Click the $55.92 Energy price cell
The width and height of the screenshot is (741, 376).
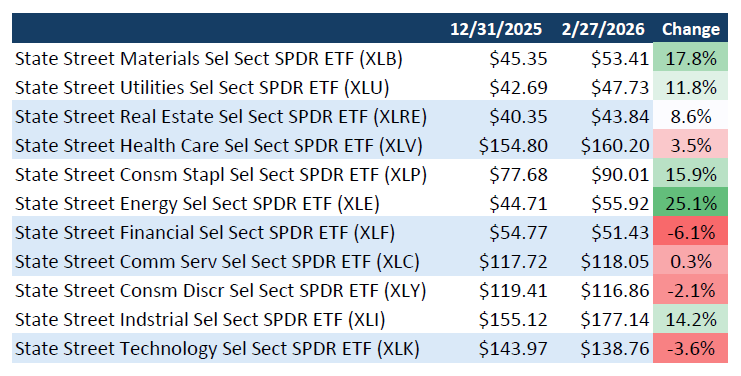(620, 204)
